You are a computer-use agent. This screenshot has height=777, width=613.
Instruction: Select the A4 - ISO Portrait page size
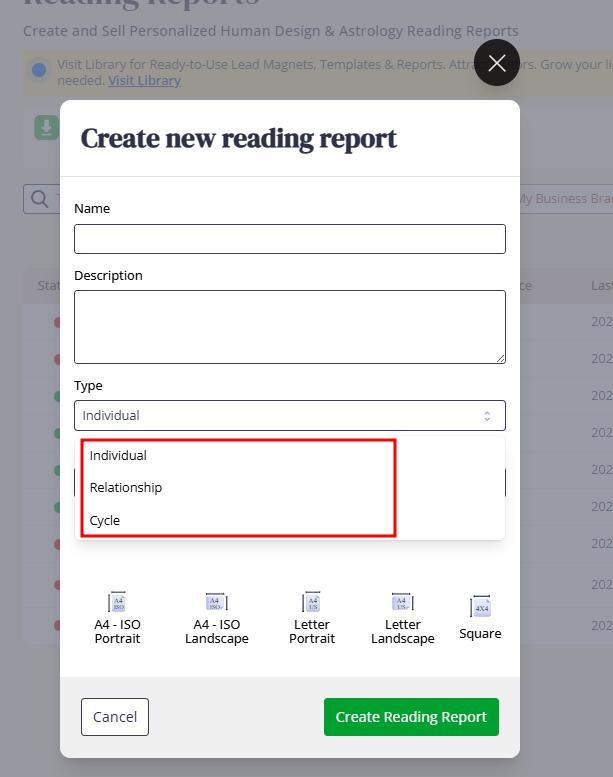(x=117, y=617)
